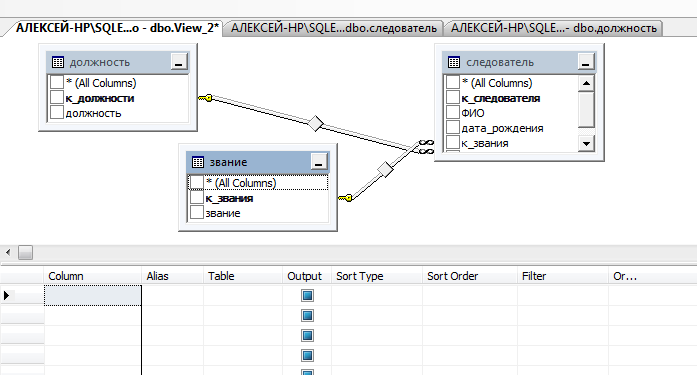Click the следователь table title bar
Screen dimensions: 697x375
[519, 62]
